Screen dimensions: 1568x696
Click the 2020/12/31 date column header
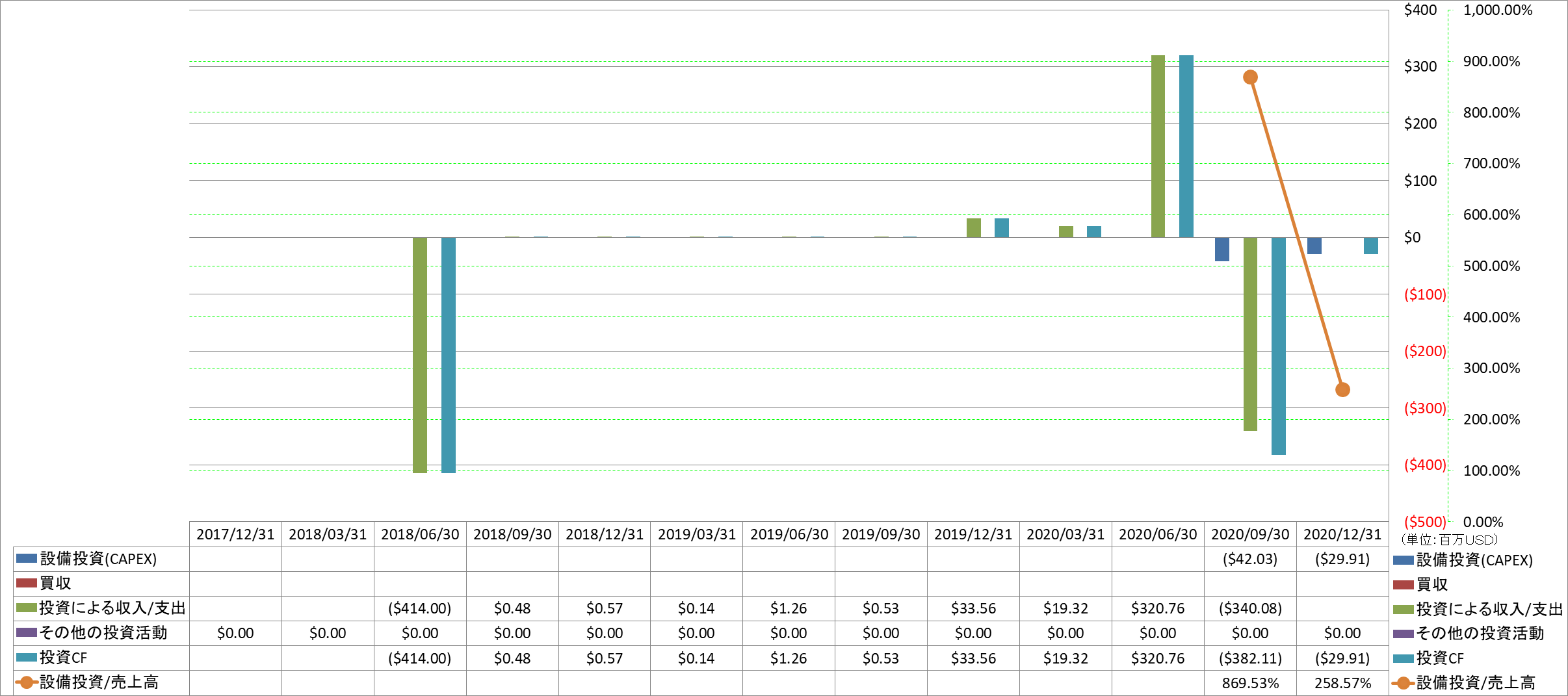tap(1342, 534)
